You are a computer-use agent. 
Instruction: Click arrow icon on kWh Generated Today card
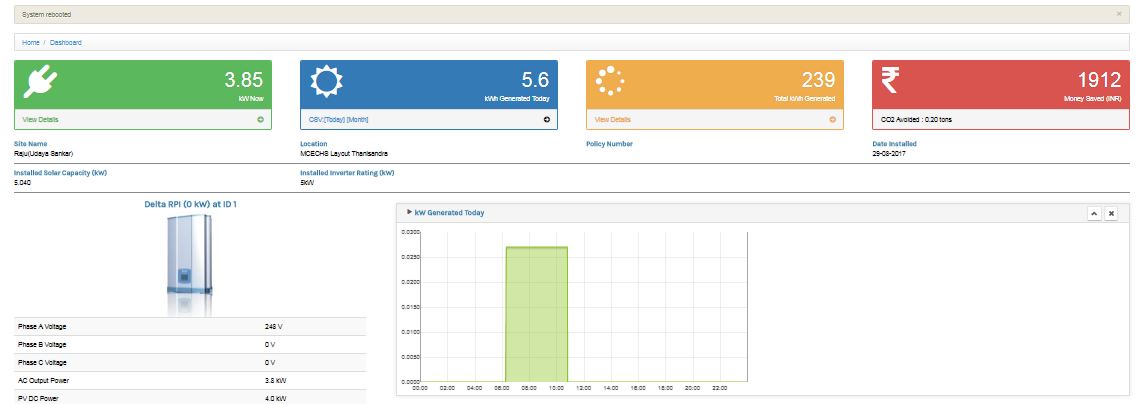pyautogui.click(x=547, y=120)
